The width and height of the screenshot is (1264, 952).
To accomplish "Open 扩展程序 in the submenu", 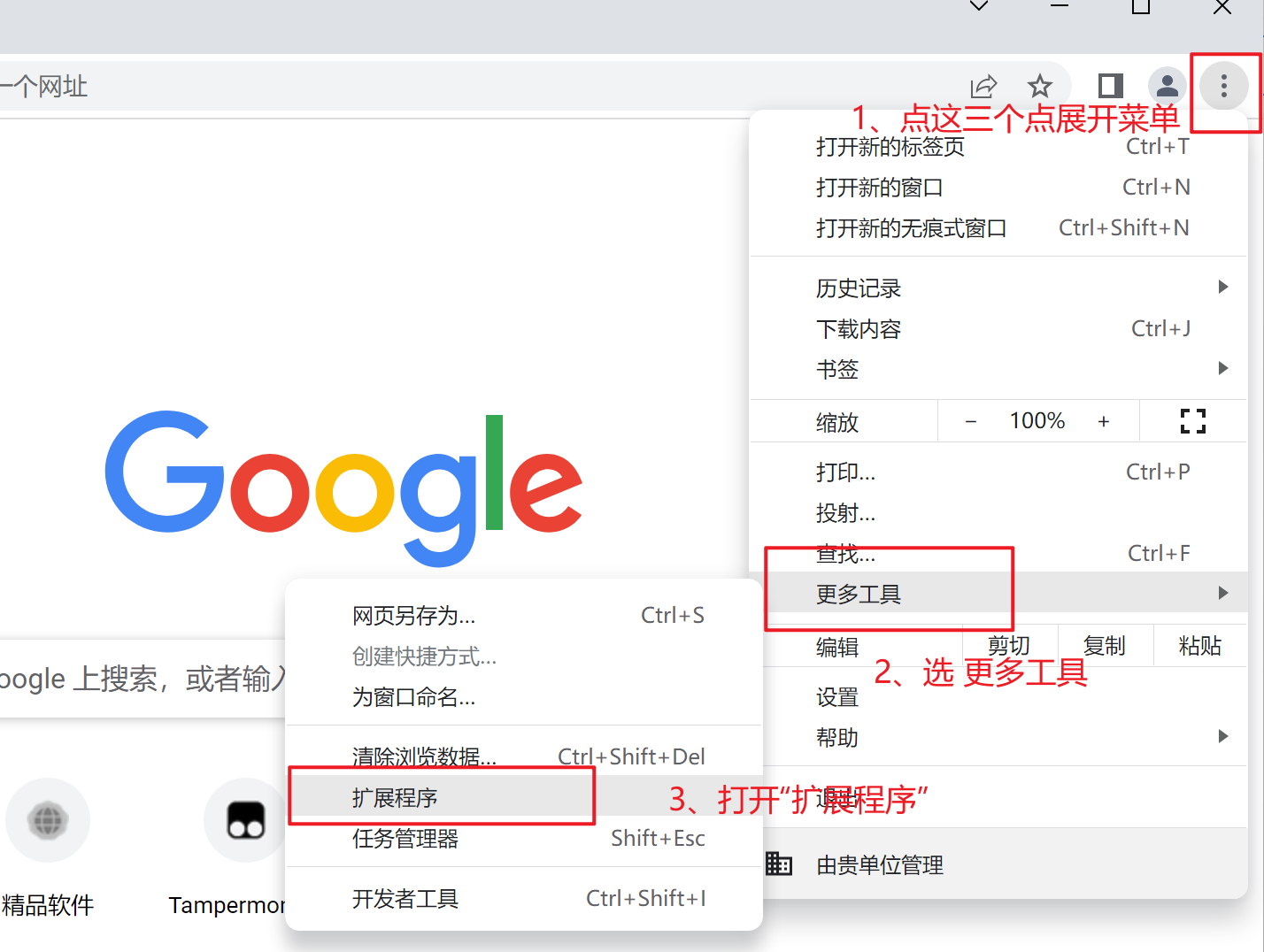I will tap(405, 796).
